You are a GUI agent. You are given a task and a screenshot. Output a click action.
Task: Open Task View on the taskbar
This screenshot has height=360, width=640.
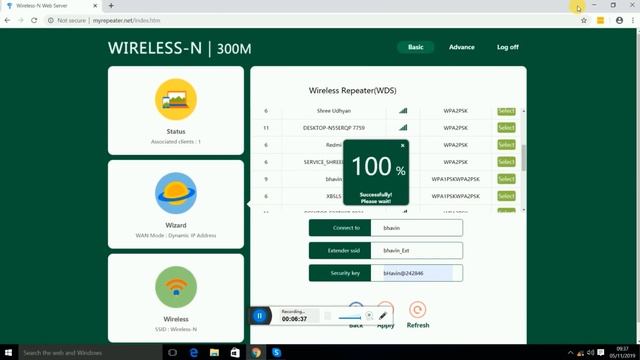pos(172,352)
